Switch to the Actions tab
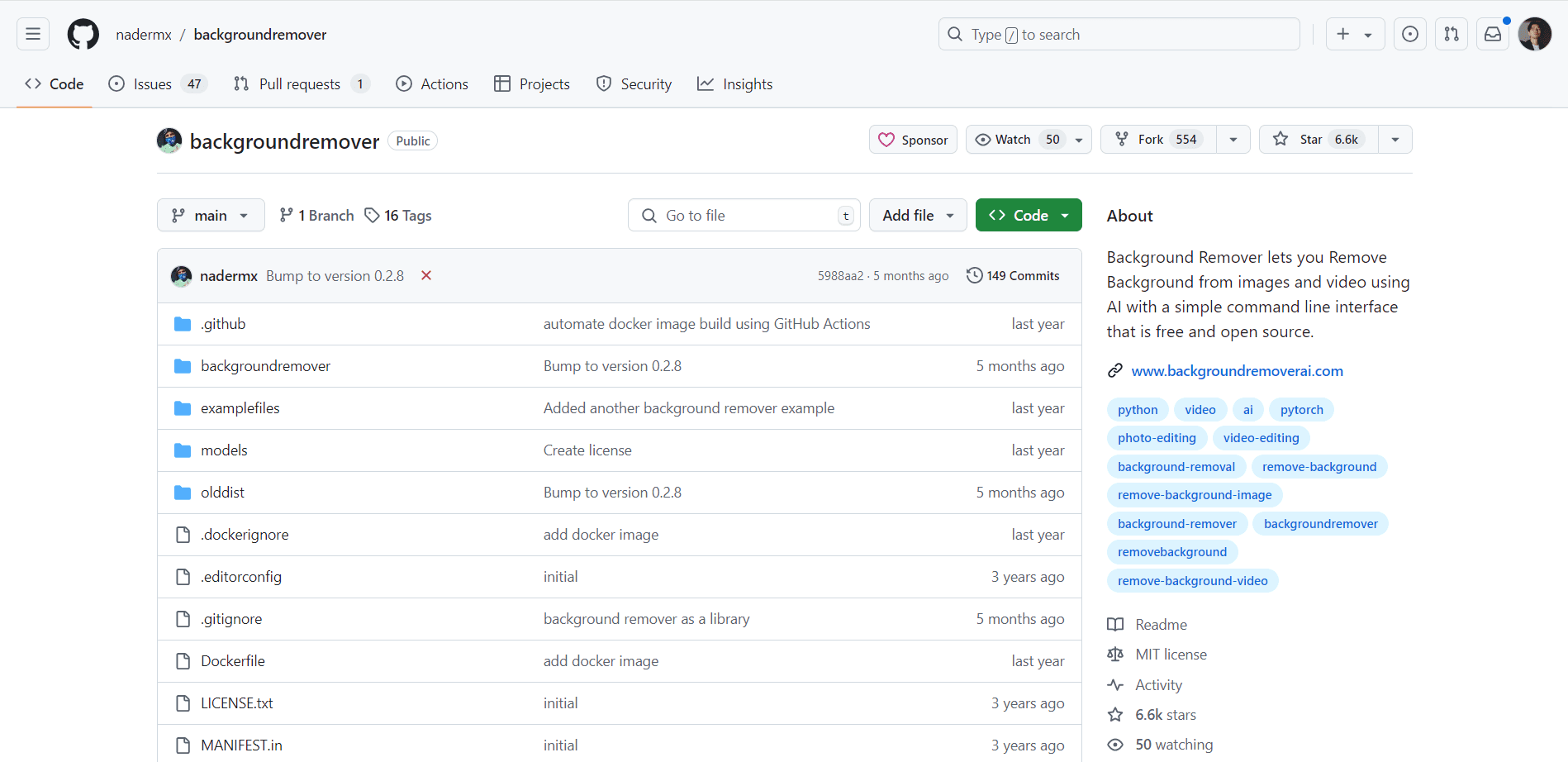1568x762 pixels. click(x=431, y=83)
